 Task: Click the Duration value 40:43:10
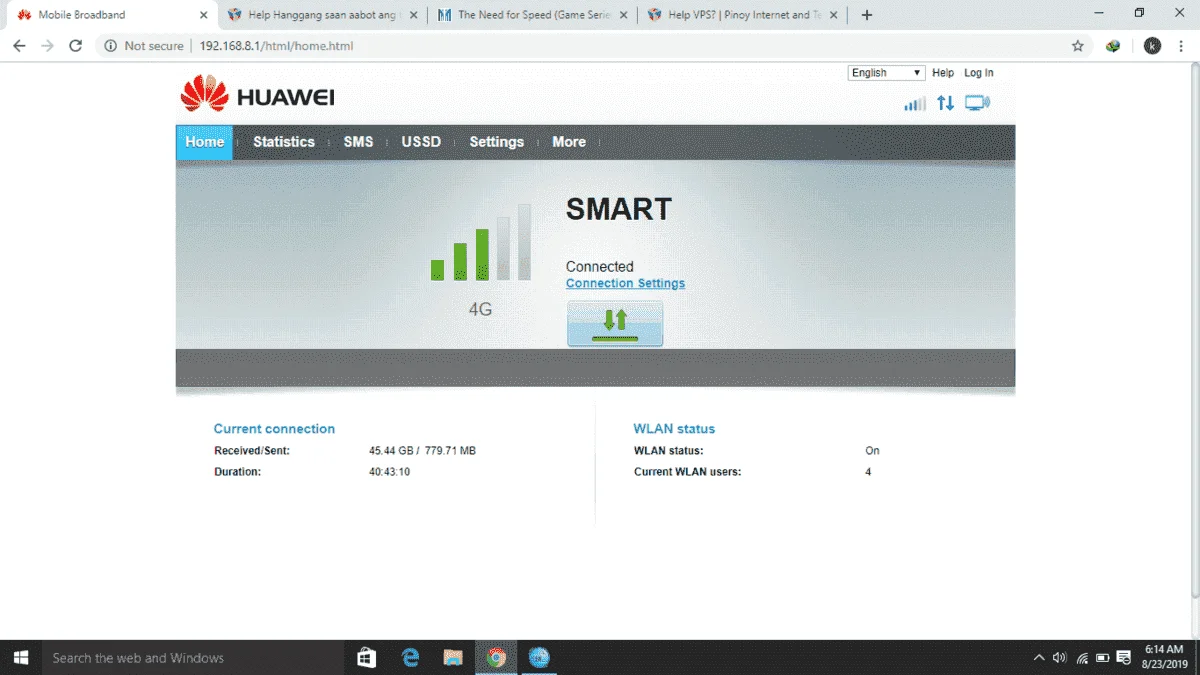coord(389,472)
